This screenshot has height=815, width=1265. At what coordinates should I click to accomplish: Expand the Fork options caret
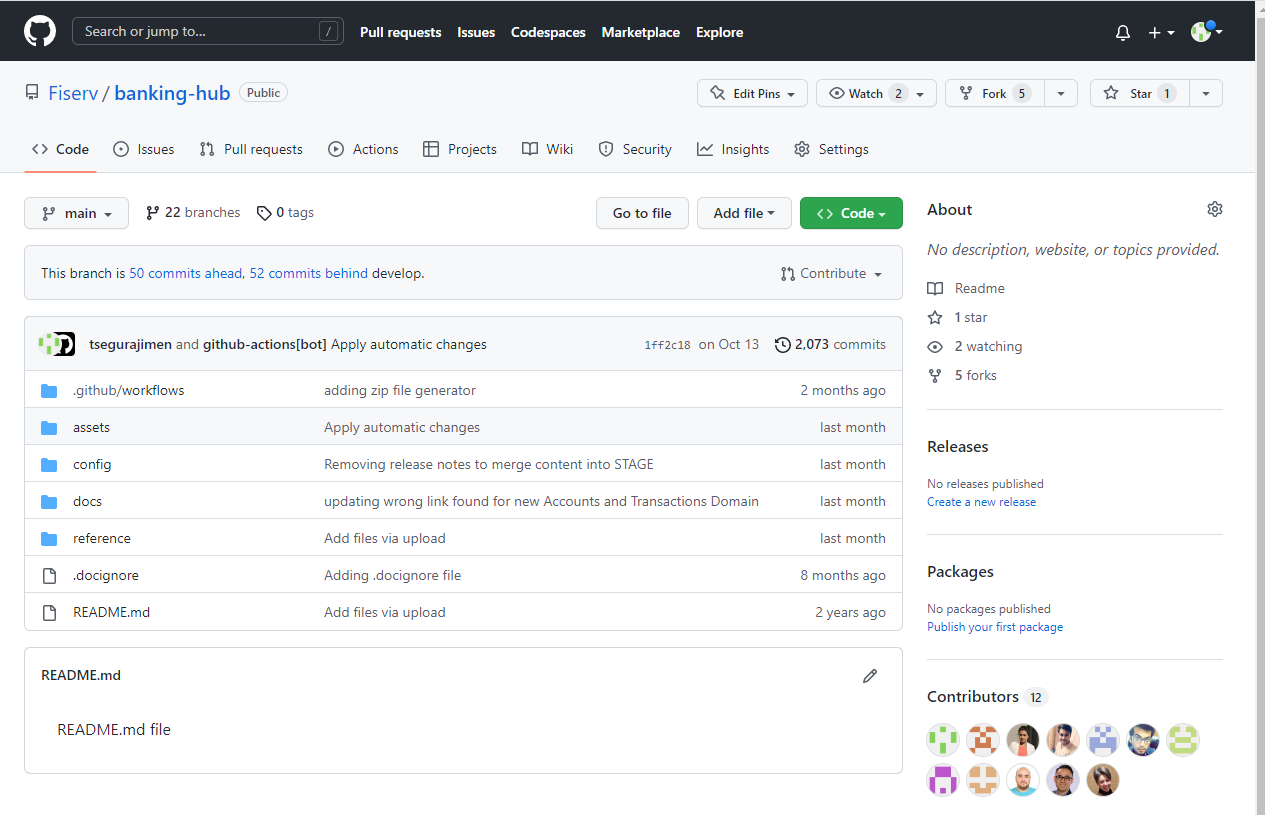tap(1061, 93)
